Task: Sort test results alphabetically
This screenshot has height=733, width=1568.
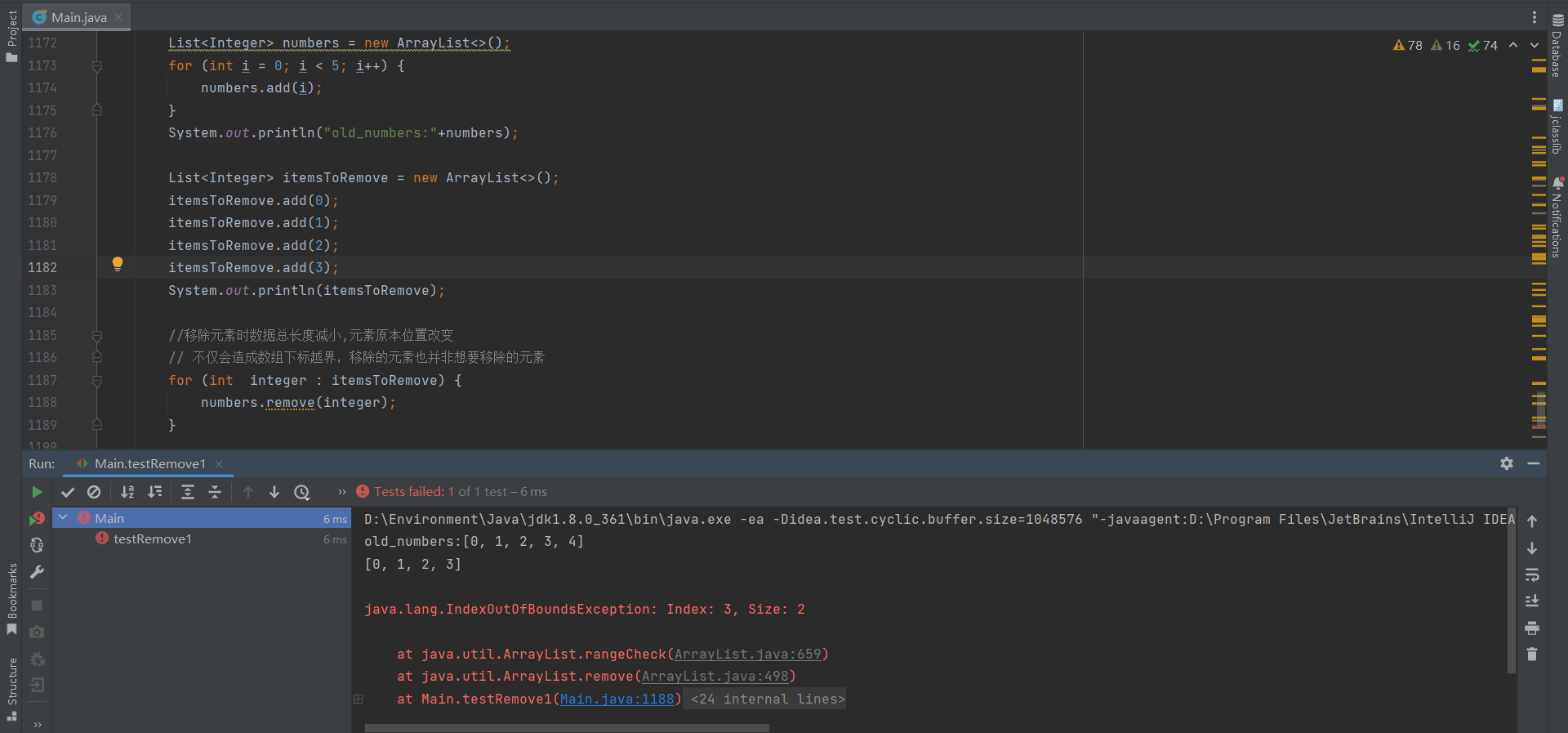Action: 127,492
